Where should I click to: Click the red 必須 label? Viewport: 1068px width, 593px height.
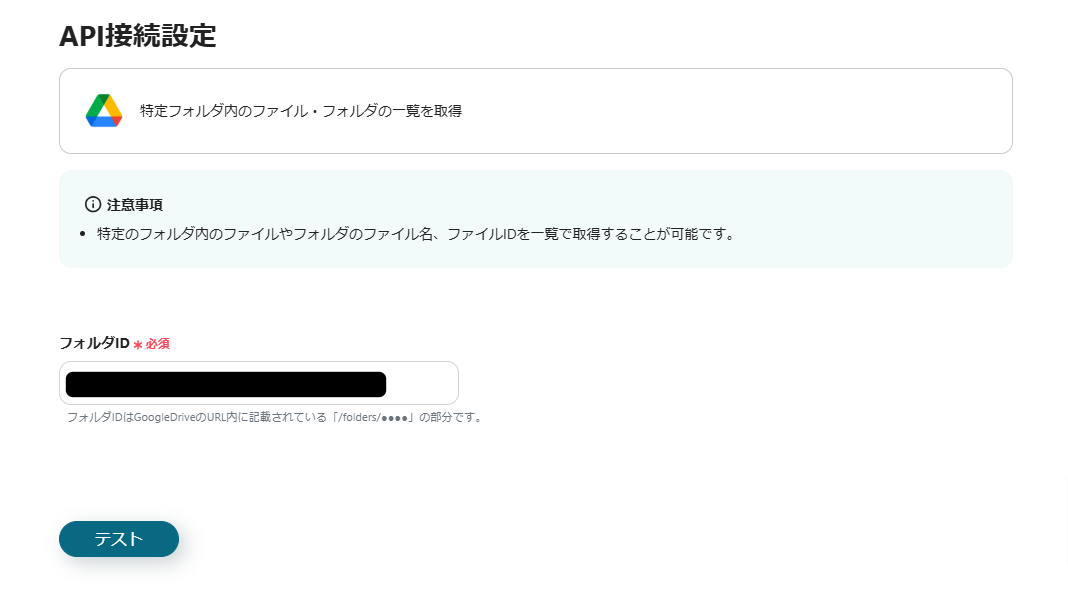pos(158,344)
